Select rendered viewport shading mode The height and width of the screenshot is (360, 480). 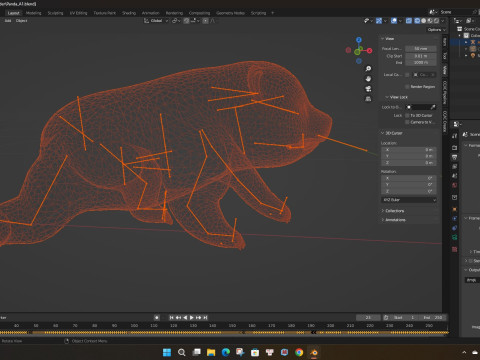tap(436, 21)
